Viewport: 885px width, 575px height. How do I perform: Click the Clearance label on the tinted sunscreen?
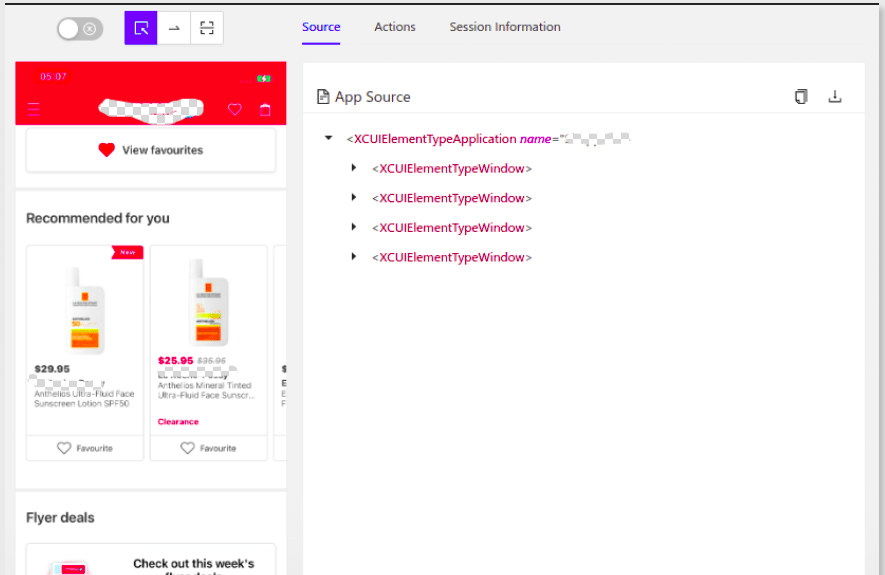(178, 422)
